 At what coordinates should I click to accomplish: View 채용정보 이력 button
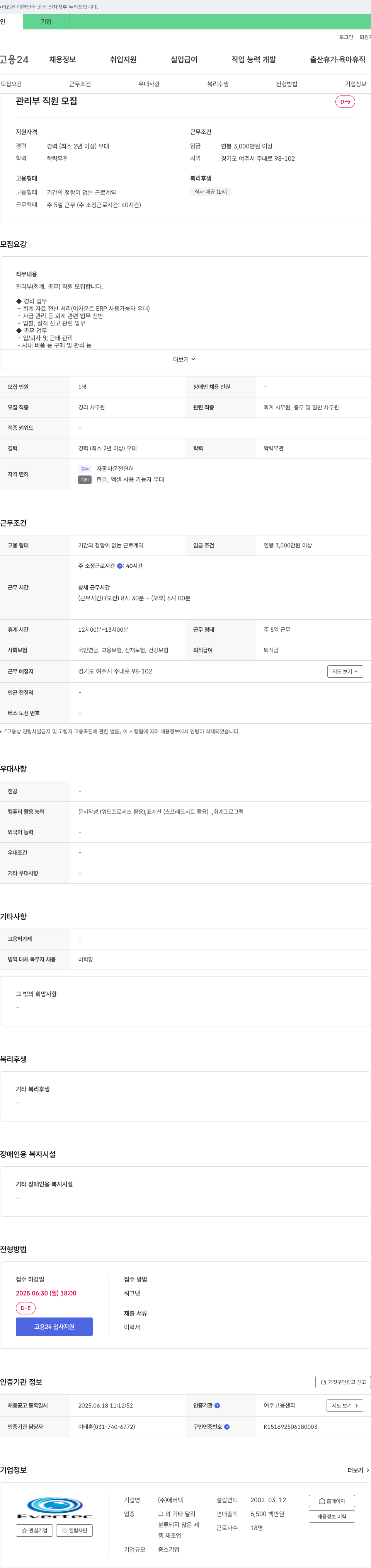332,1516
